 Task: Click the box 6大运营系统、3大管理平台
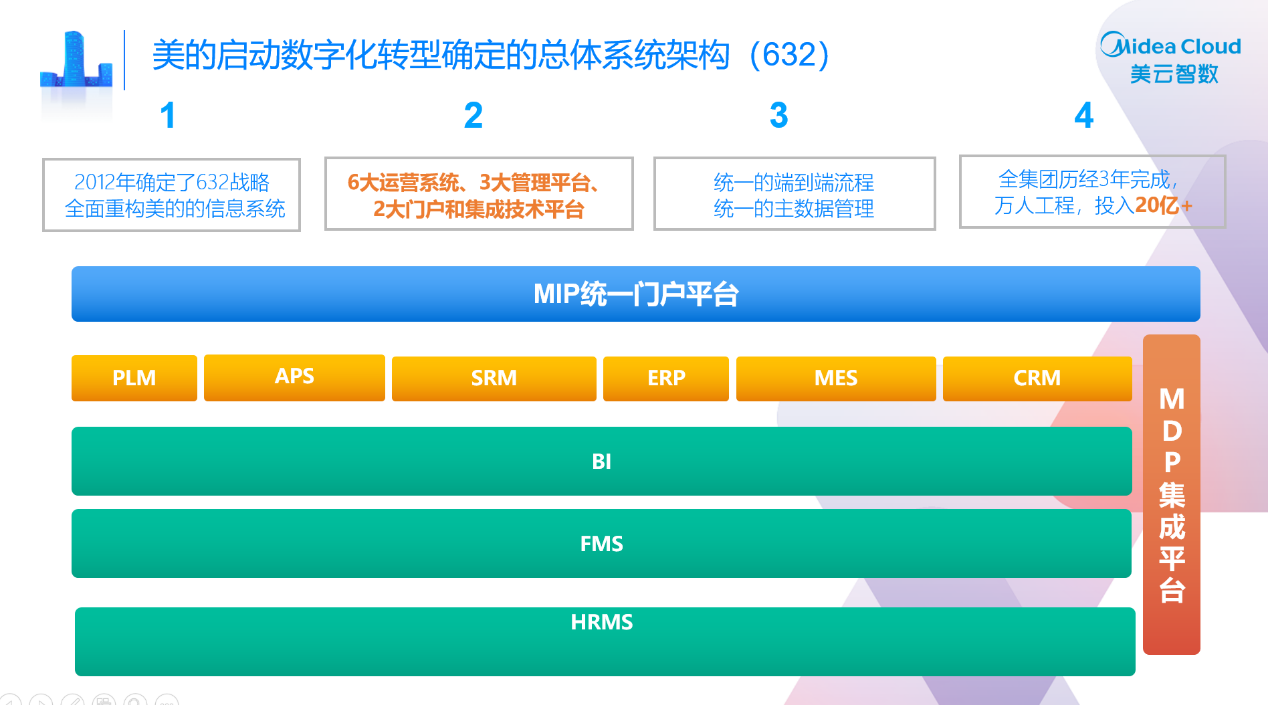pos(479,193)
